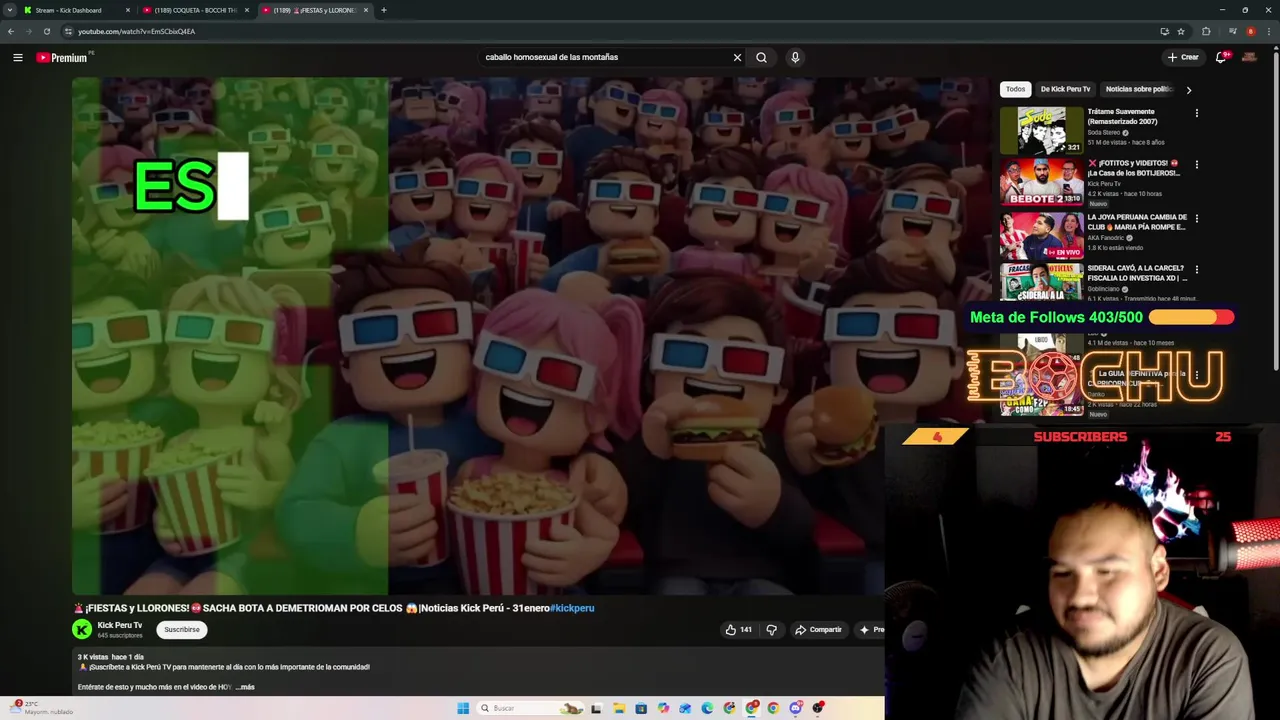Select the De Kick Peru Tv chip
The width and height of the screenshot is (1280, 720).
[1065, 89]
